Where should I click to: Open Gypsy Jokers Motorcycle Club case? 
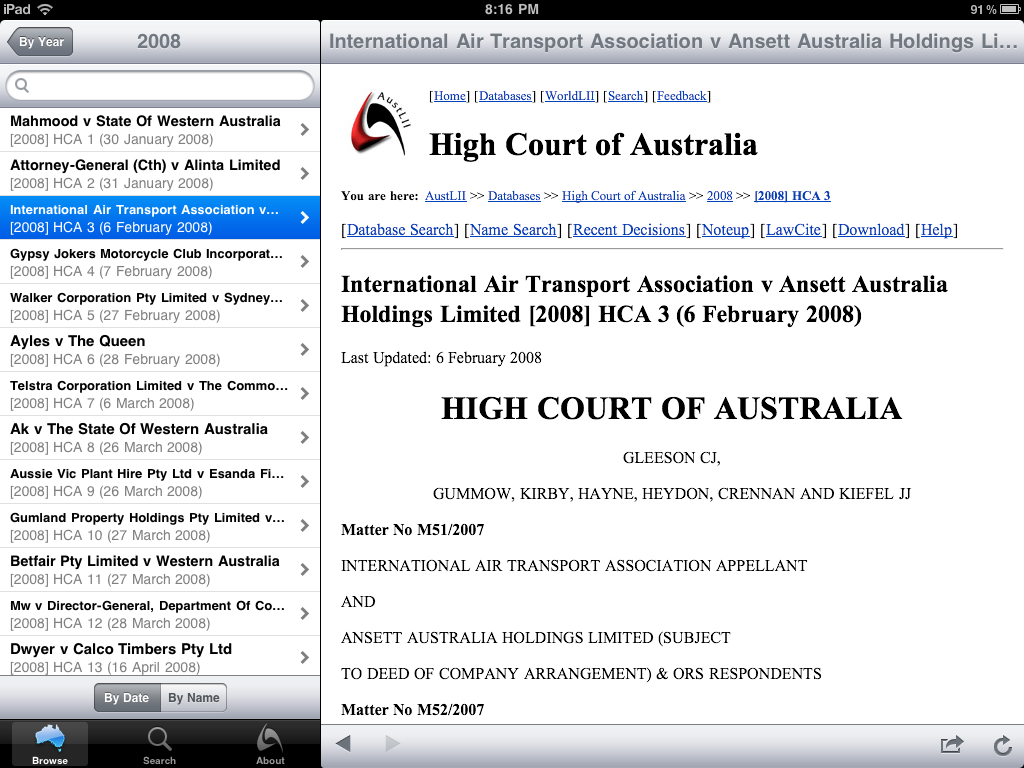coord(159,262)
